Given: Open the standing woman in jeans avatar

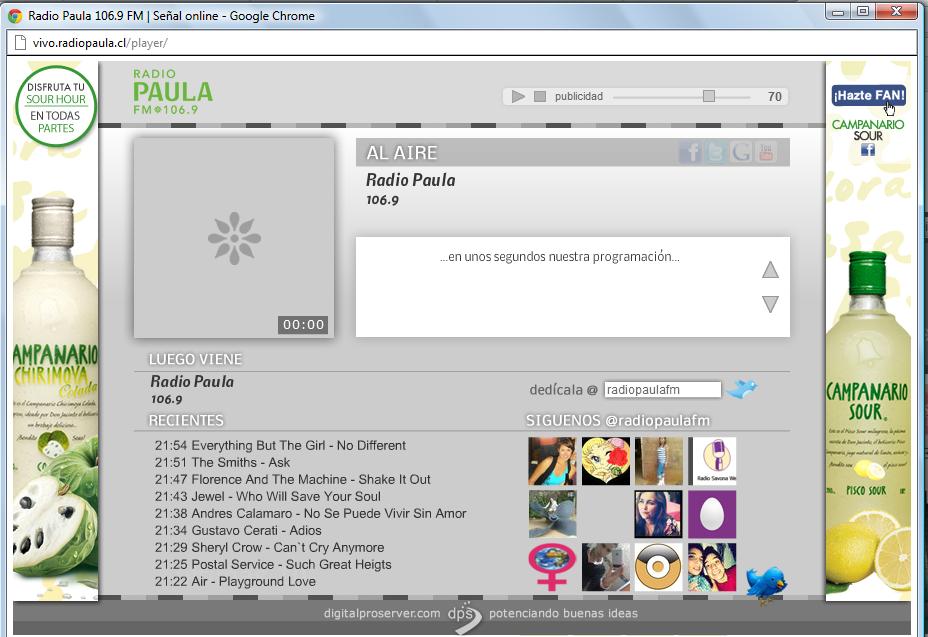Looking at the screenshot, I should (658, 461).
